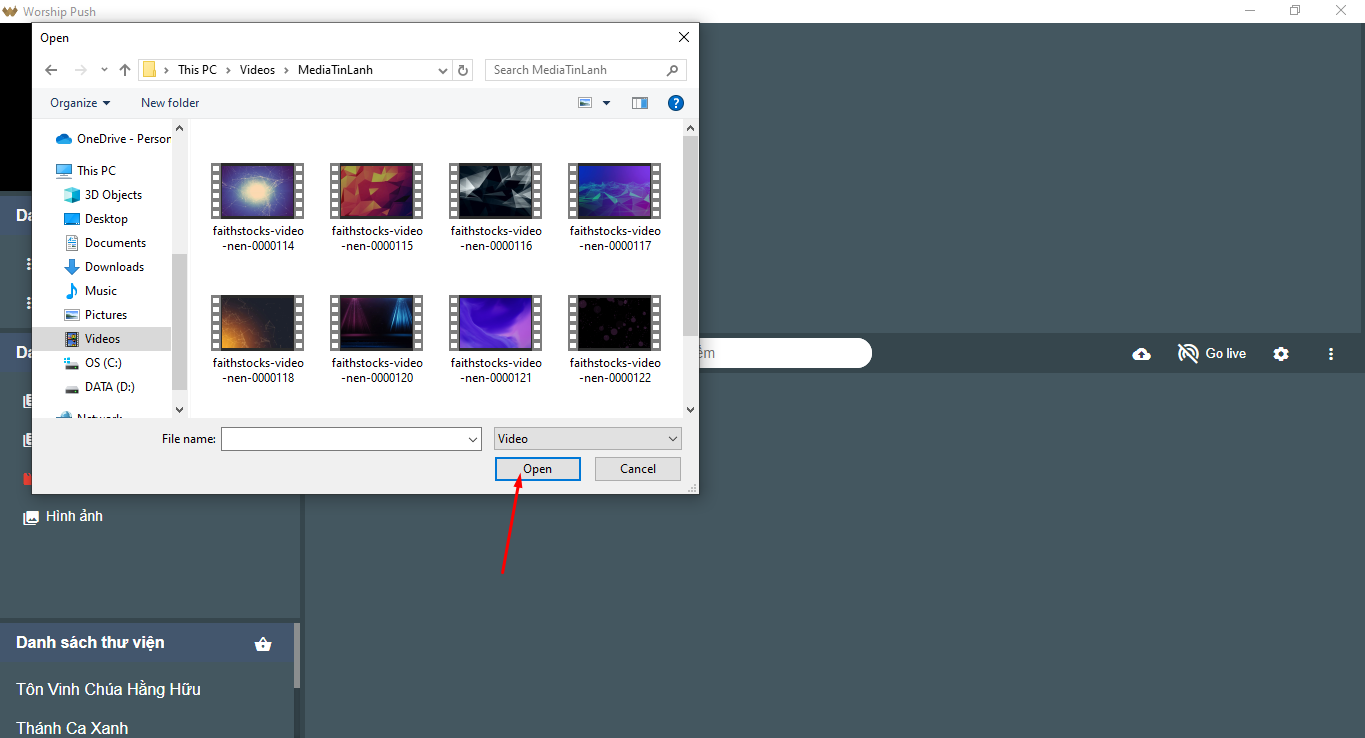The height and width of the screenshot is (738, 1365).
Task: Click cloud upload icon in Worship Push
Action: [1141, 354]
